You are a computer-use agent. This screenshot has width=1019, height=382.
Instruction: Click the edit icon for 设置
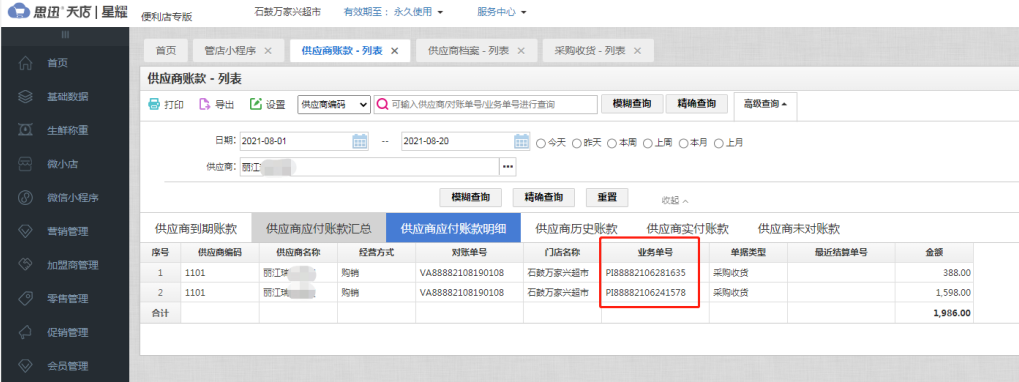coord(256,104)
